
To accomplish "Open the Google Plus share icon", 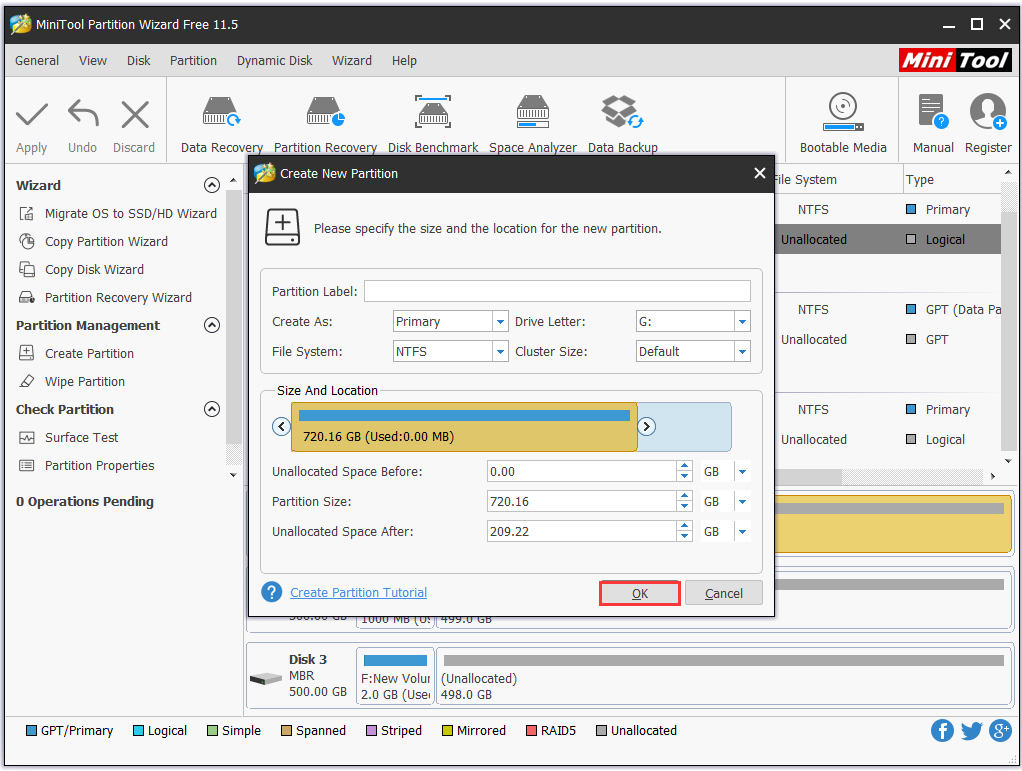I will (1000, 731).
